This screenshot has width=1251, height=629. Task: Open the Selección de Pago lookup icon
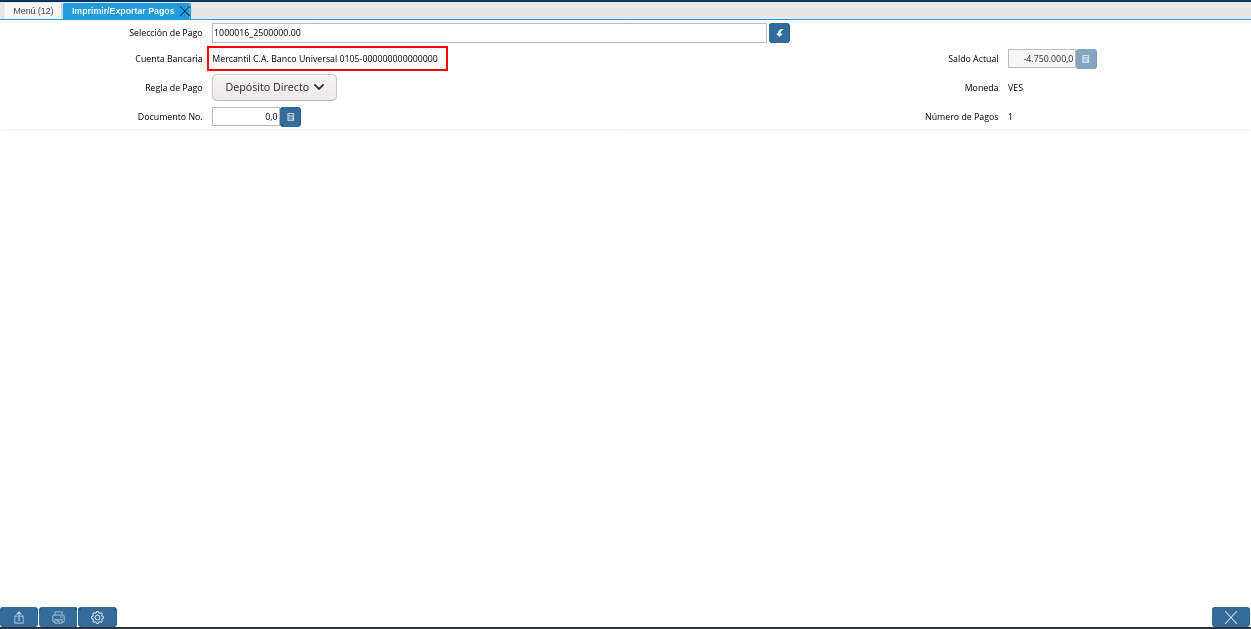coord(779,33)
